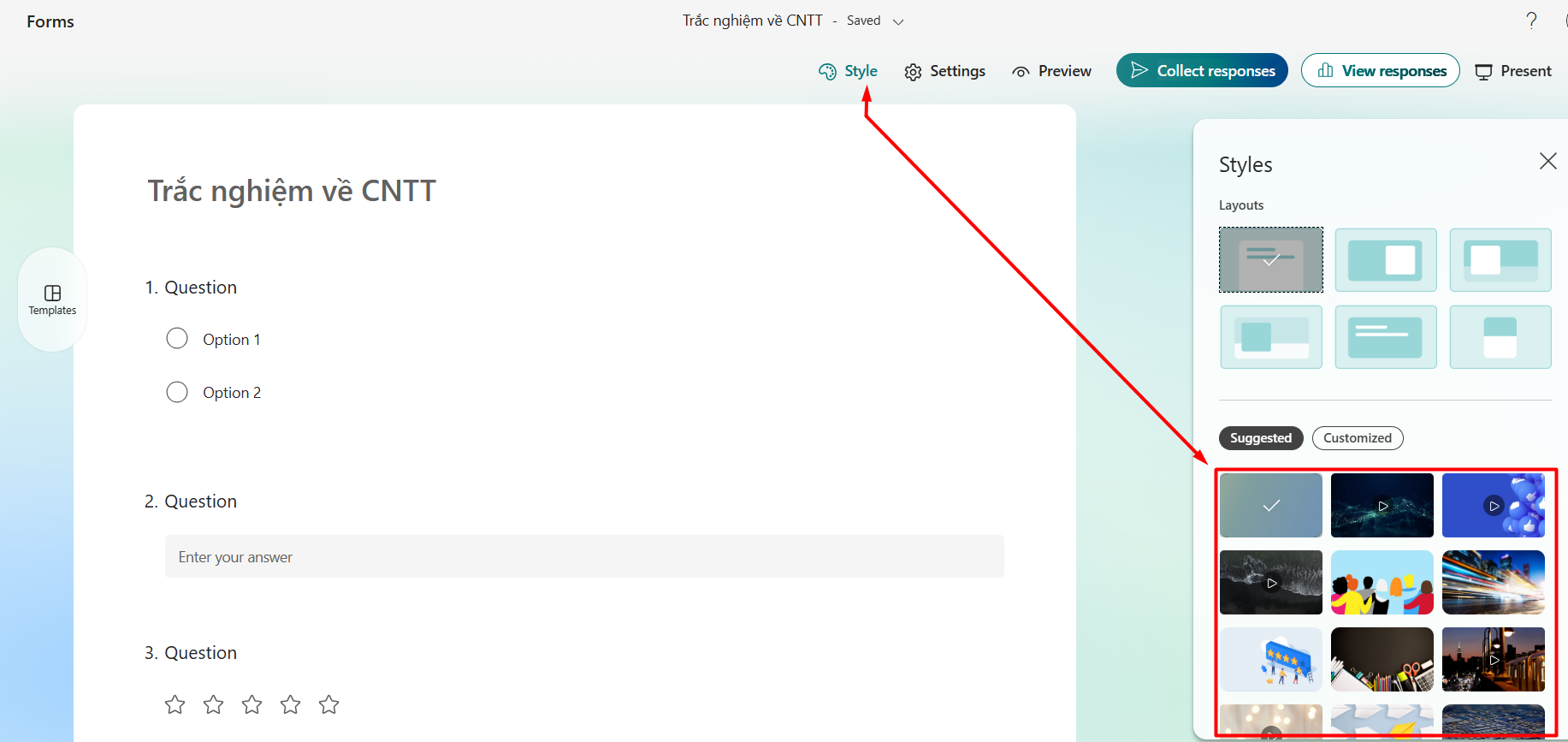Image resolution: width=1568 pixels, height=742 pixels.
Task: Select Option 1 radio button
Action: pos(177,339)
